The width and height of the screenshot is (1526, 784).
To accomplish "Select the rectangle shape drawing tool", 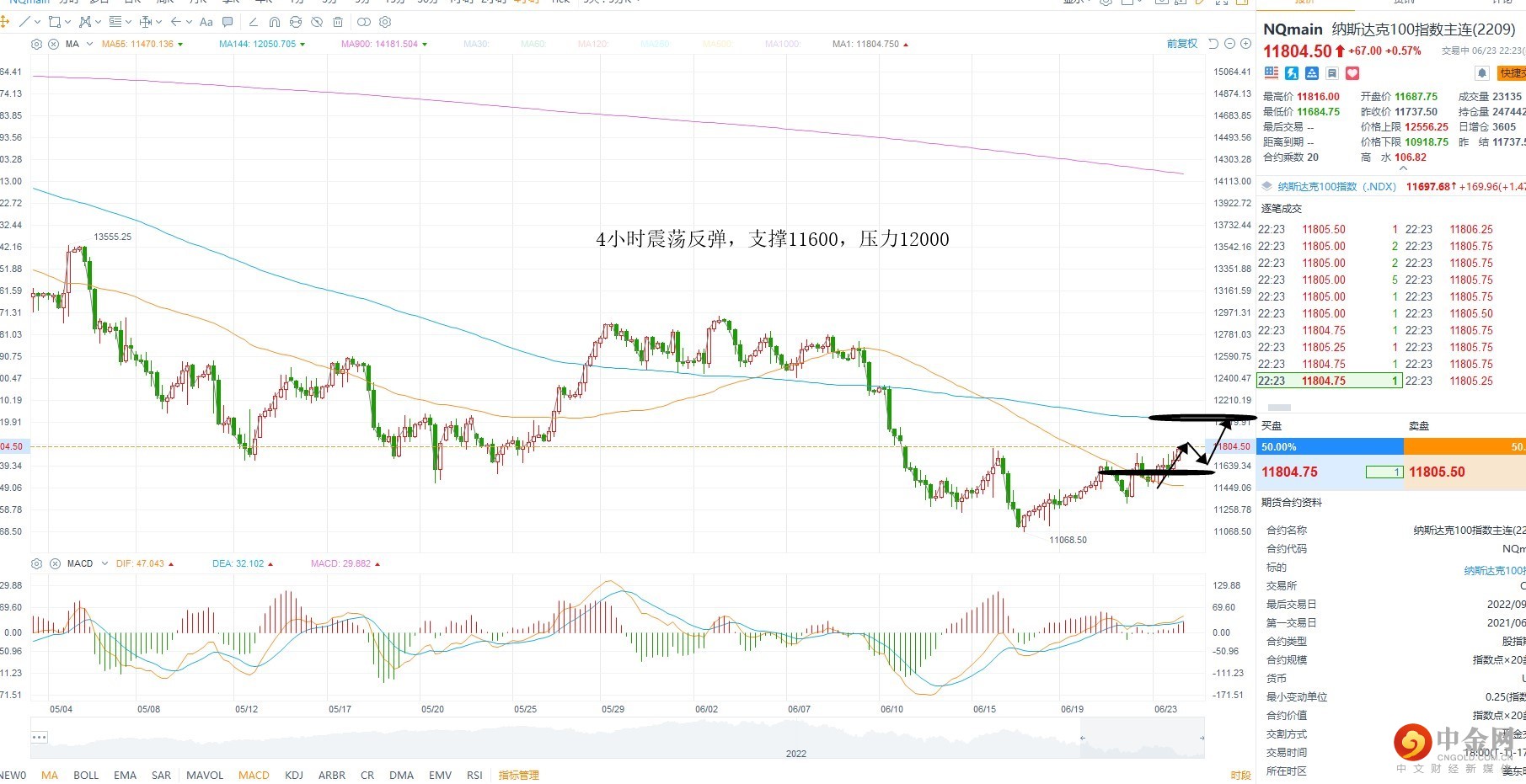I will coord(55,22).
